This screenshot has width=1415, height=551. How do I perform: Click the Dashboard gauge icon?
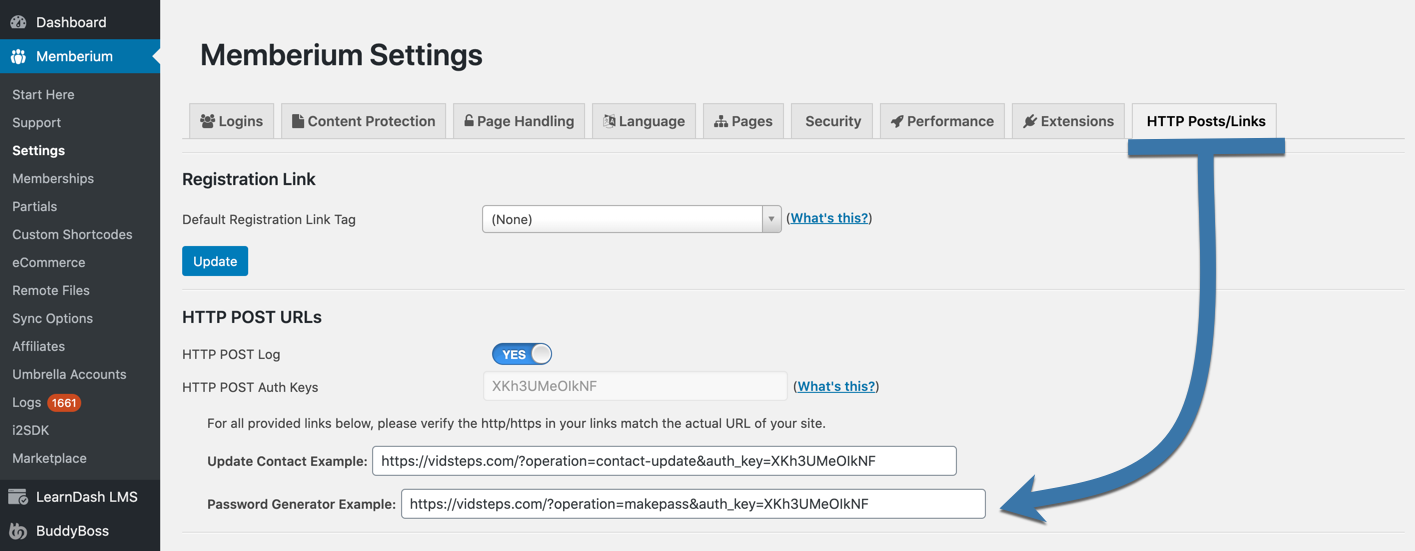(18, 22)
